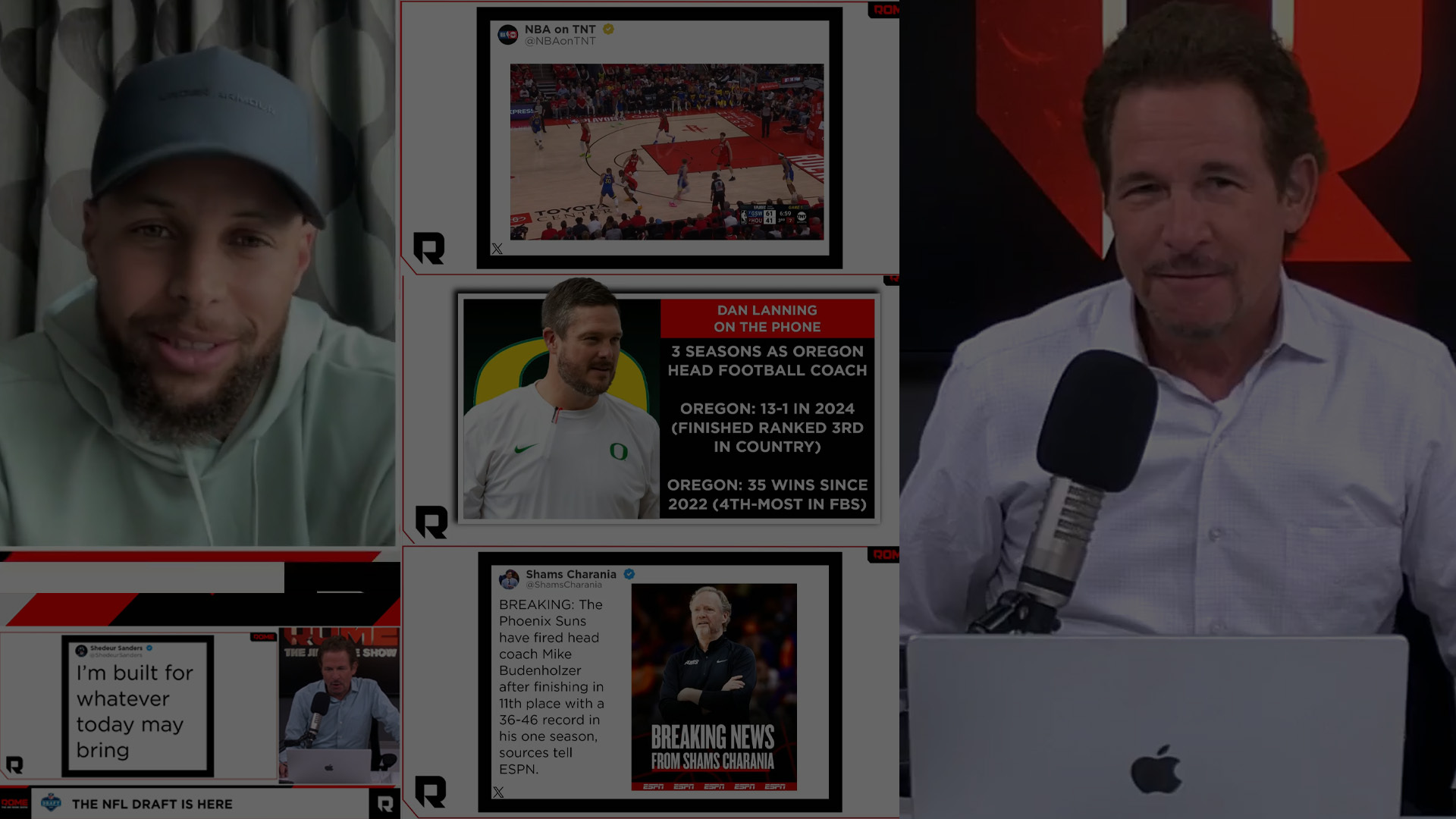Click the X logo under the NBA game video
Image resolution: width=1456 pixels, height=819 pixels.
click(497, 249)
